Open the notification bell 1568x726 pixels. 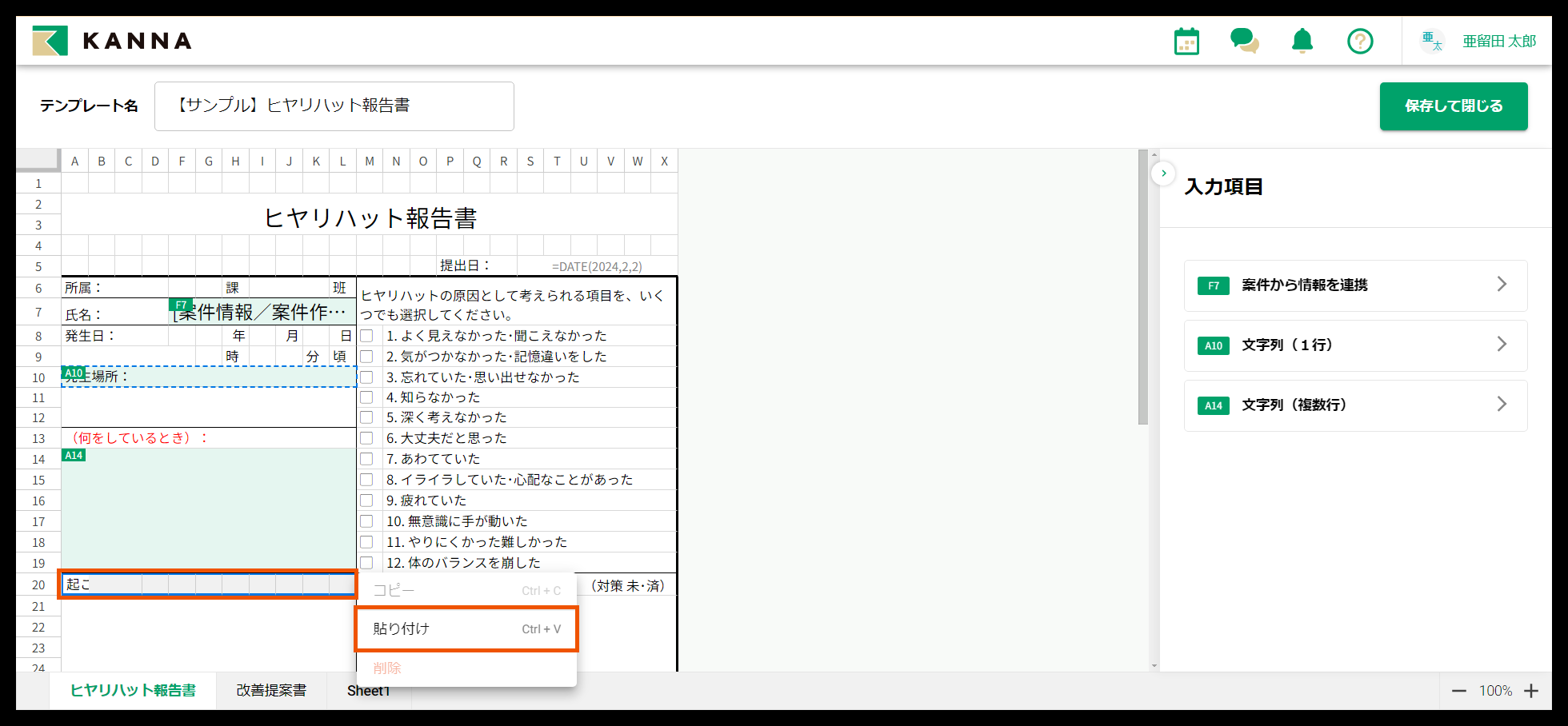[1302, 40]
